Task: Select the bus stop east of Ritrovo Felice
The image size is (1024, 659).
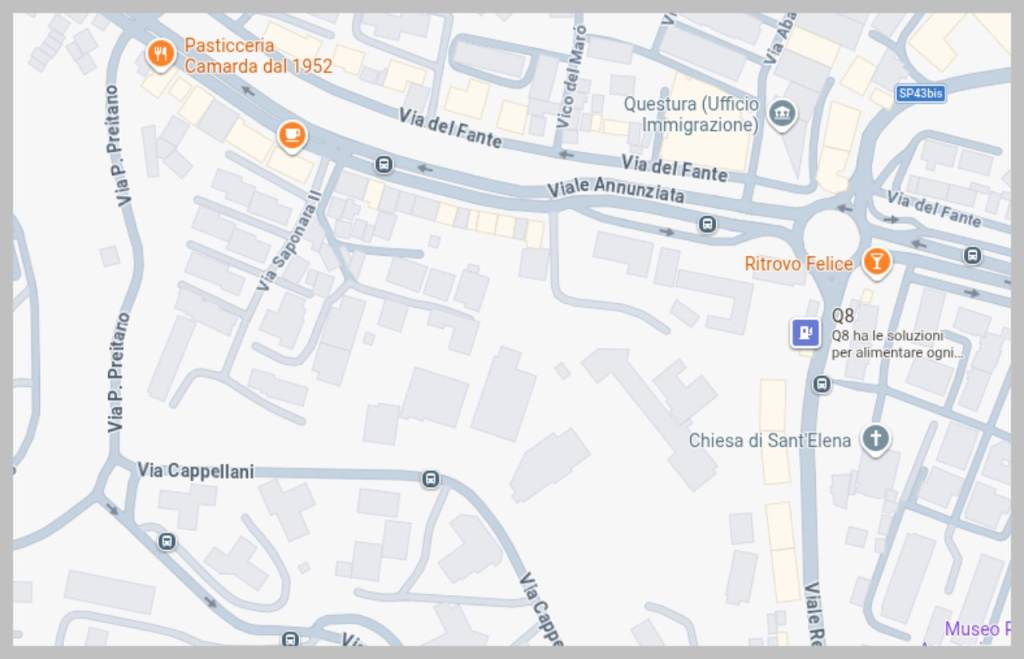Action: point(972,255)
